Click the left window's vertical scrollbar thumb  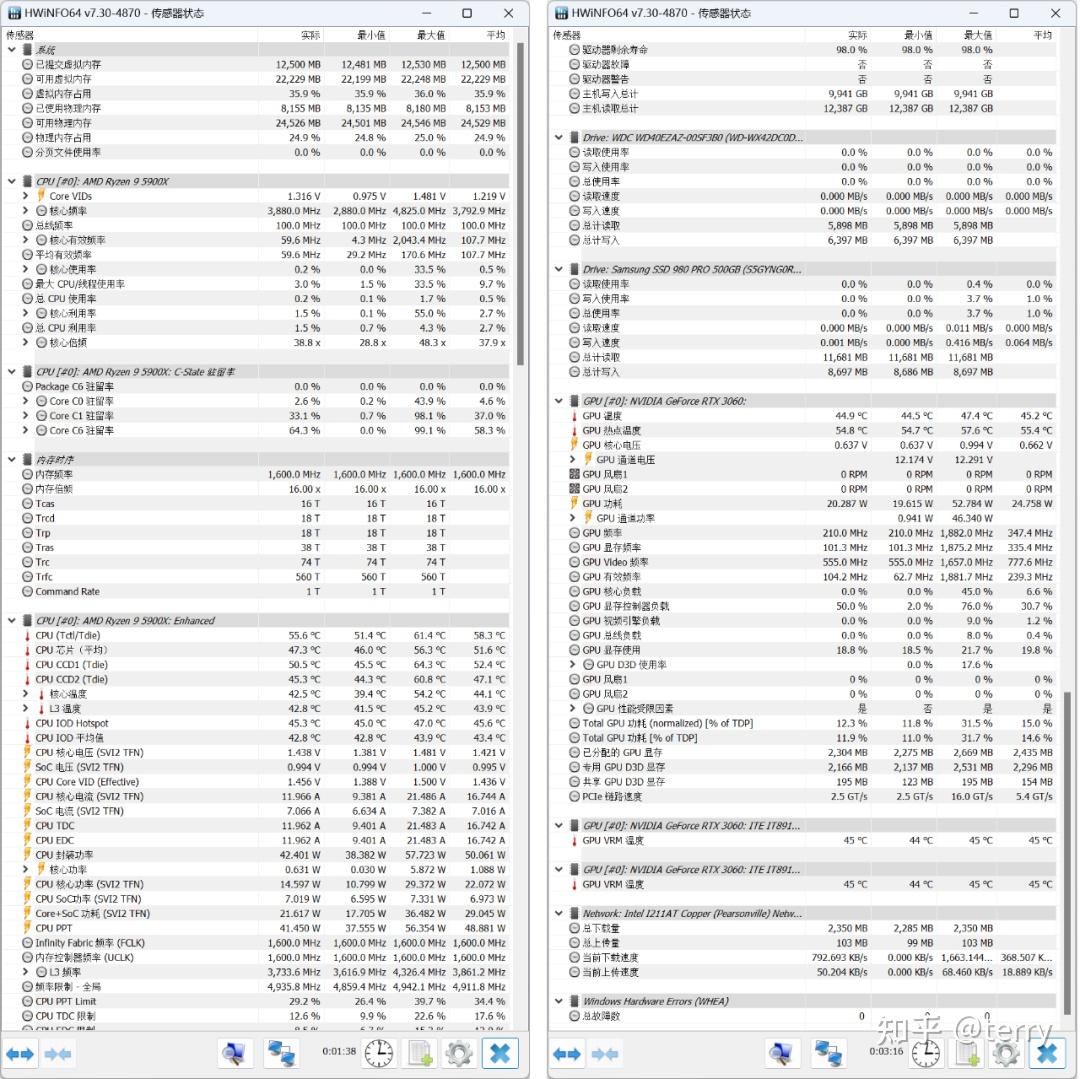[520, 204]
